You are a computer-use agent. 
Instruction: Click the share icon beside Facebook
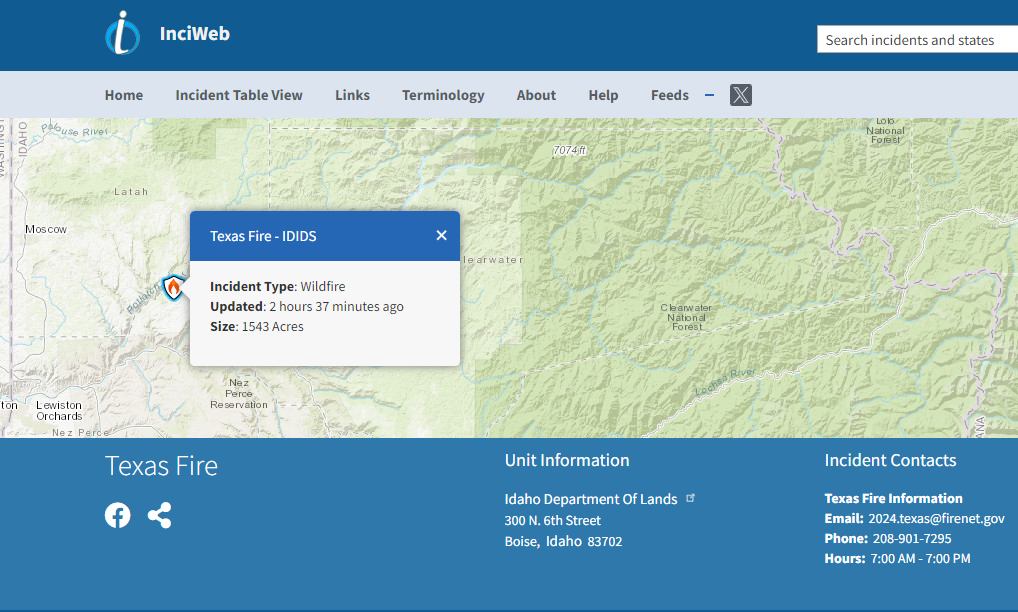[x=159, y=515]
